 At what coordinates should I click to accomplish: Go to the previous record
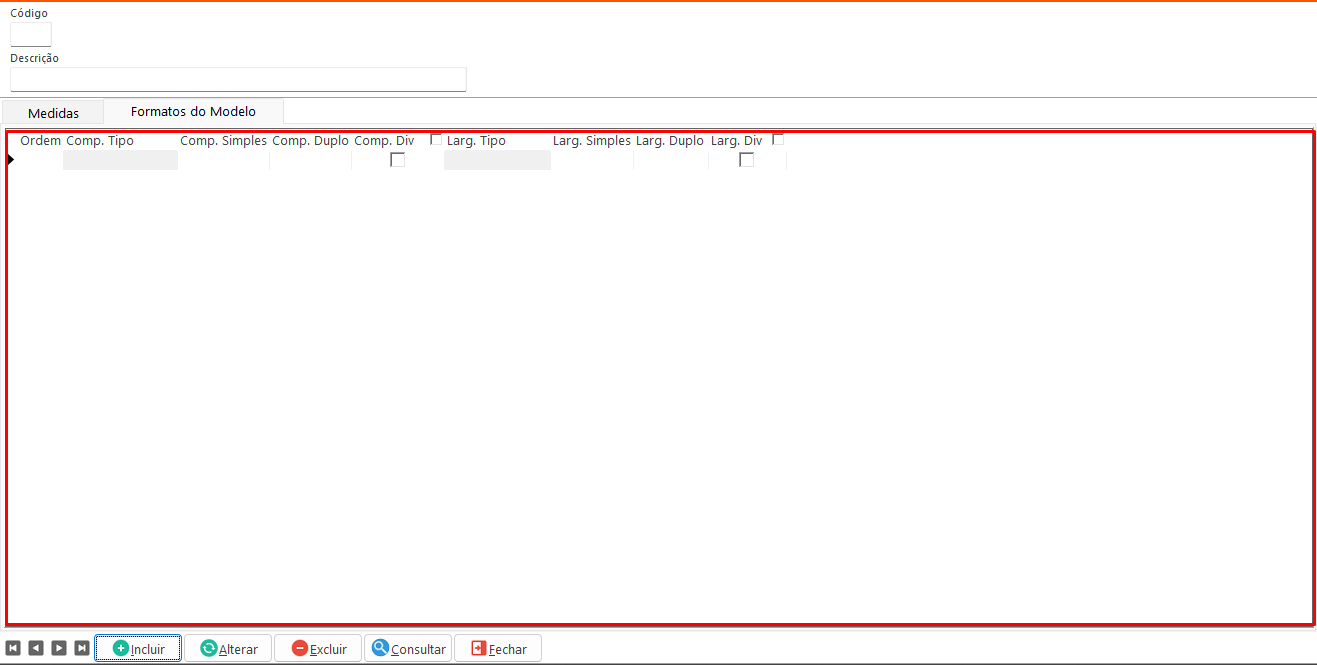[x=36, y=648]
